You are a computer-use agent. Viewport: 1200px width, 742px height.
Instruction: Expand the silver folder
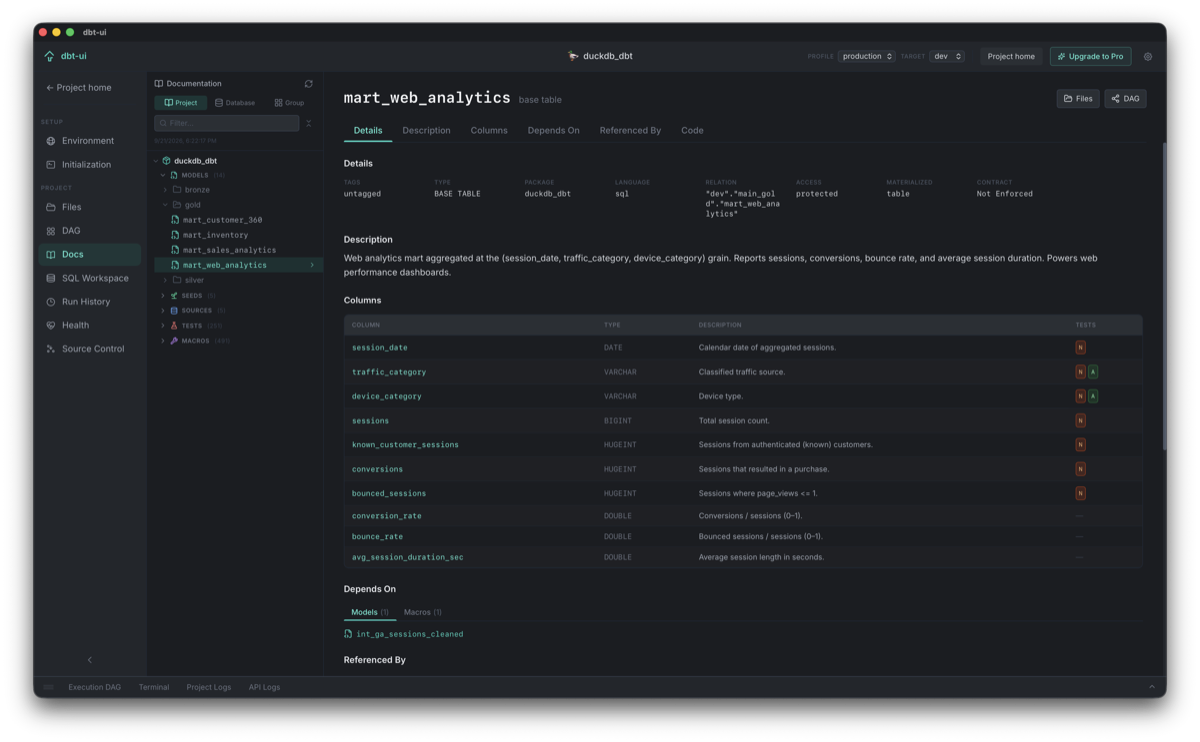pyautogui.click(x=166, y=280)
